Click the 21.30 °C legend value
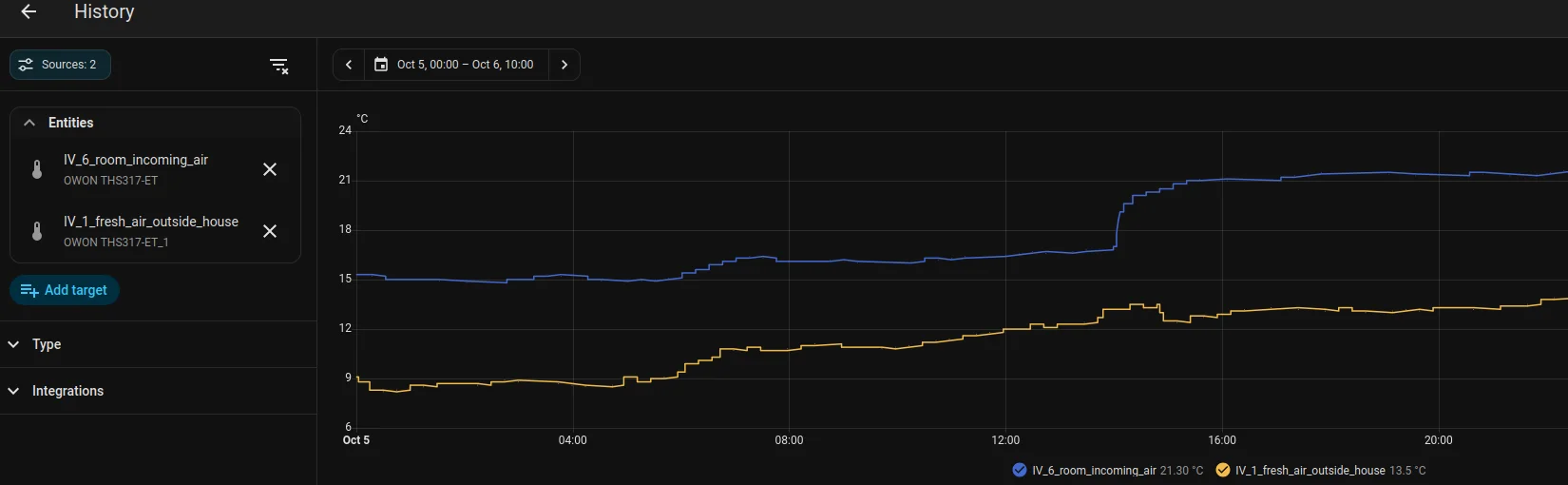Screen dimensions: 1568x485 (1181, 471)
